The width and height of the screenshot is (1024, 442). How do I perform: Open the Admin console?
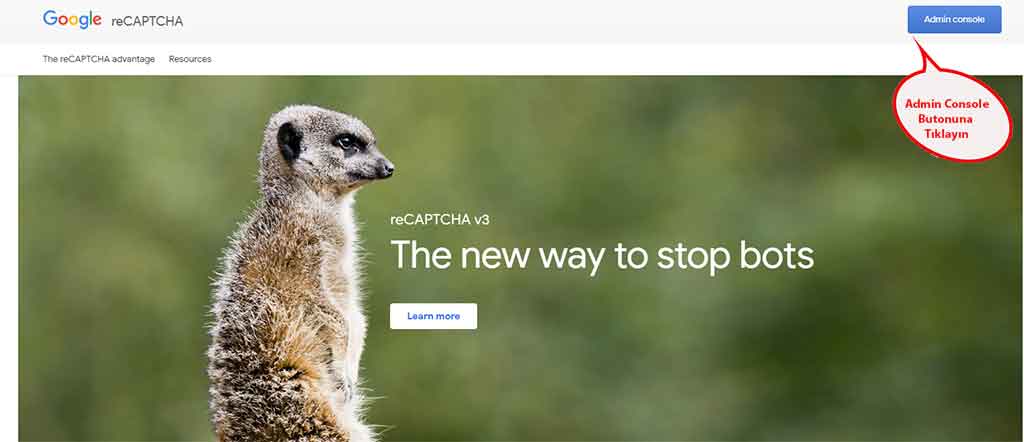[x=954, y=20]
